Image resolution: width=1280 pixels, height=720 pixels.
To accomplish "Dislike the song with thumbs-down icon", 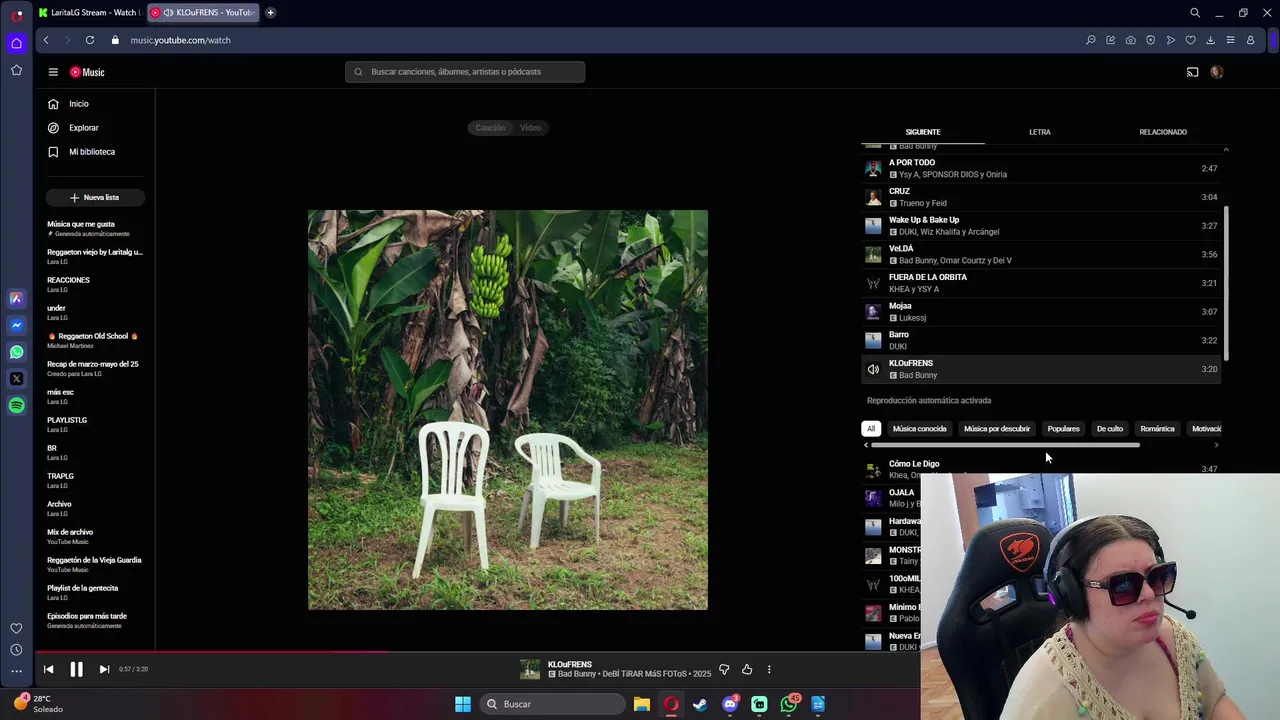I will click(724, 670).
